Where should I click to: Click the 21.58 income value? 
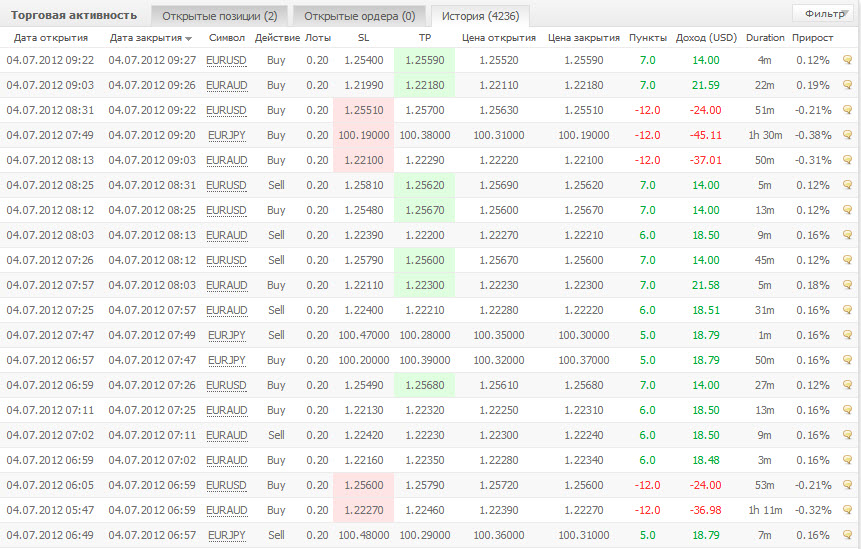click(x=706, y=285)
